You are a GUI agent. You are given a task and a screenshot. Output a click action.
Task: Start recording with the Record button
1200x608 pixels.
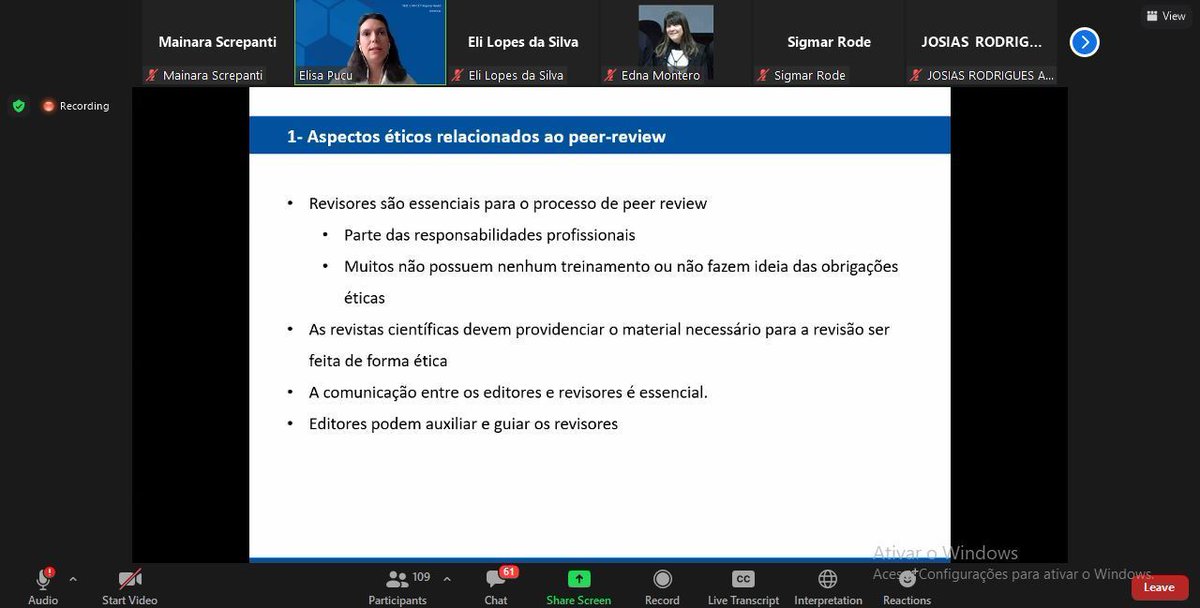tap(662, 586)
